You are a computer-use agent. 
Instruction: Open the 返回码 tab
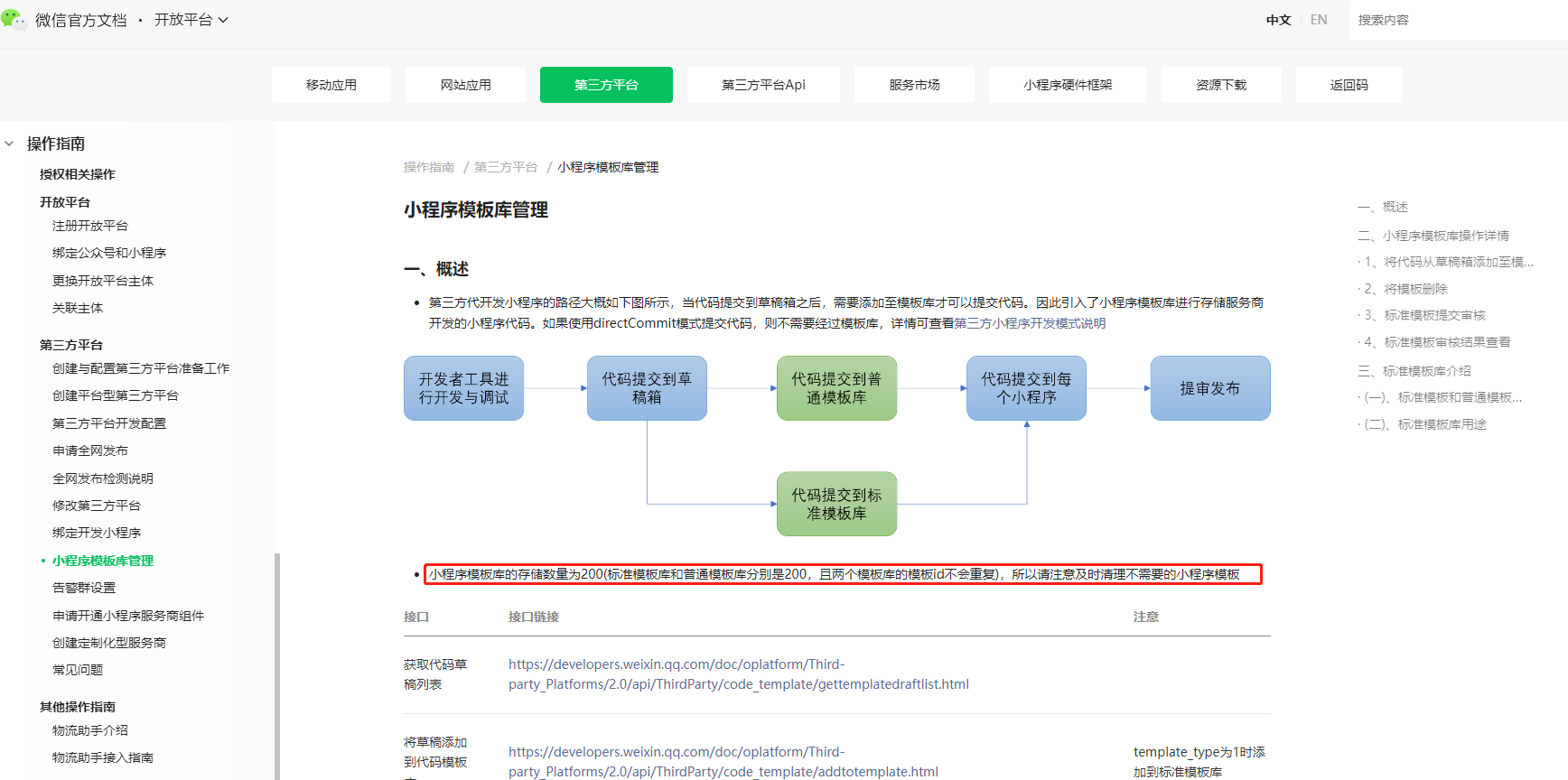pos(1349,85)
